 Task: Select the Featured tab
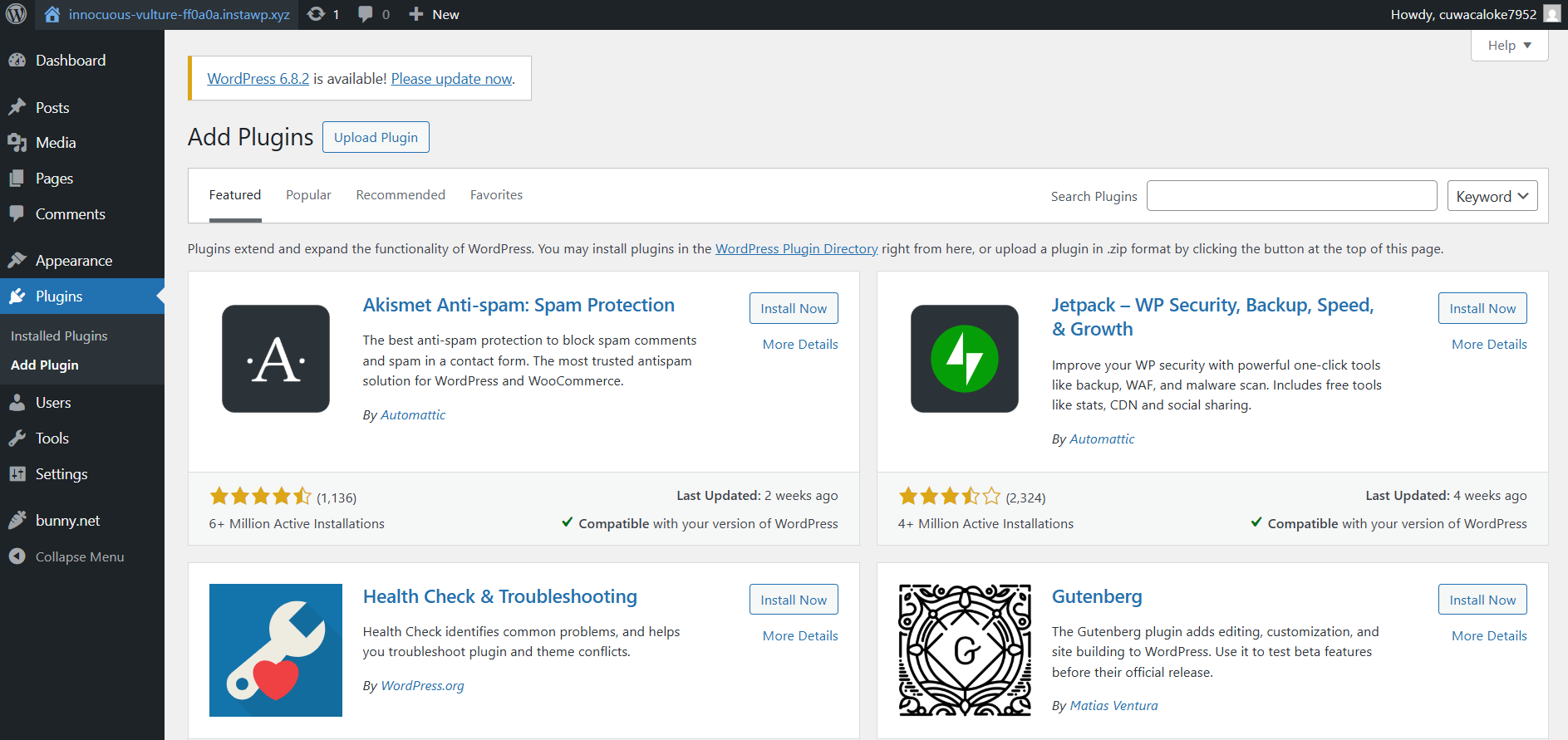pos(235,195)
